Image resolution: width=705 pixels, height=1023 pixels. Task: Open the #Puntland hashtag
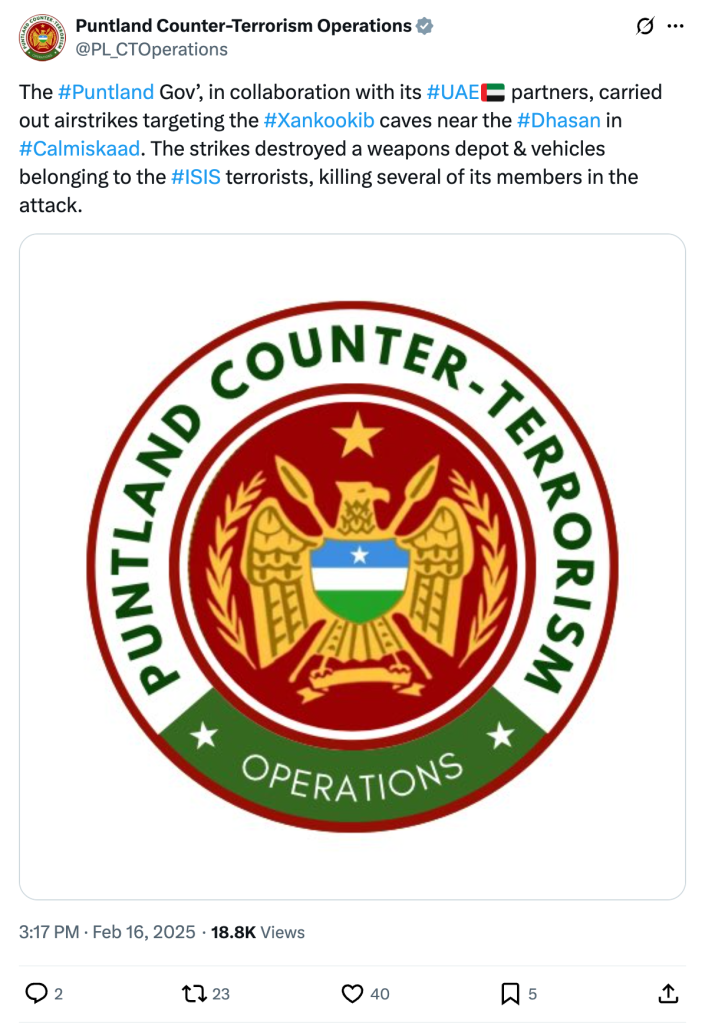click(106, 93)
